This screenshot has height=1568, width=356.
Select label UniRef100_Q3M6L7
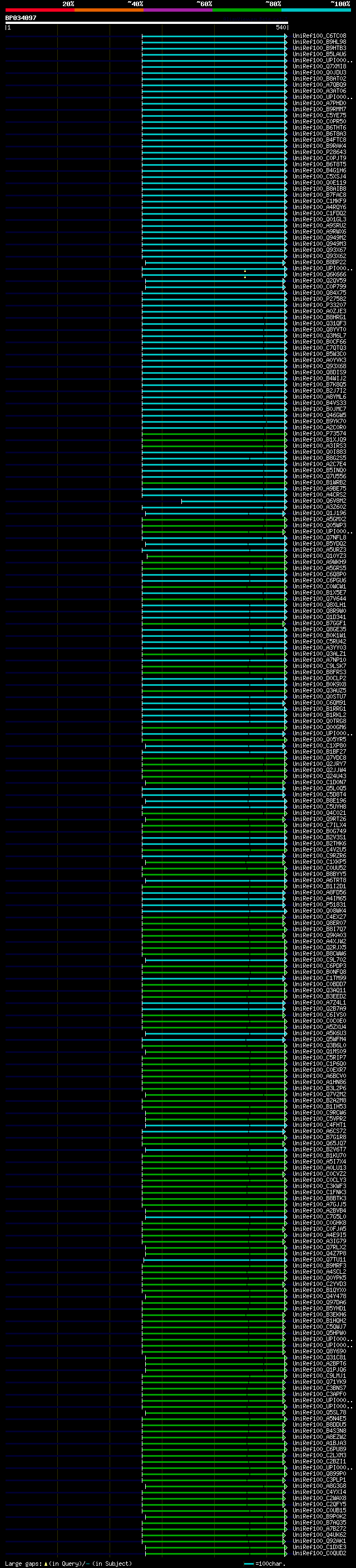[319, 336]
